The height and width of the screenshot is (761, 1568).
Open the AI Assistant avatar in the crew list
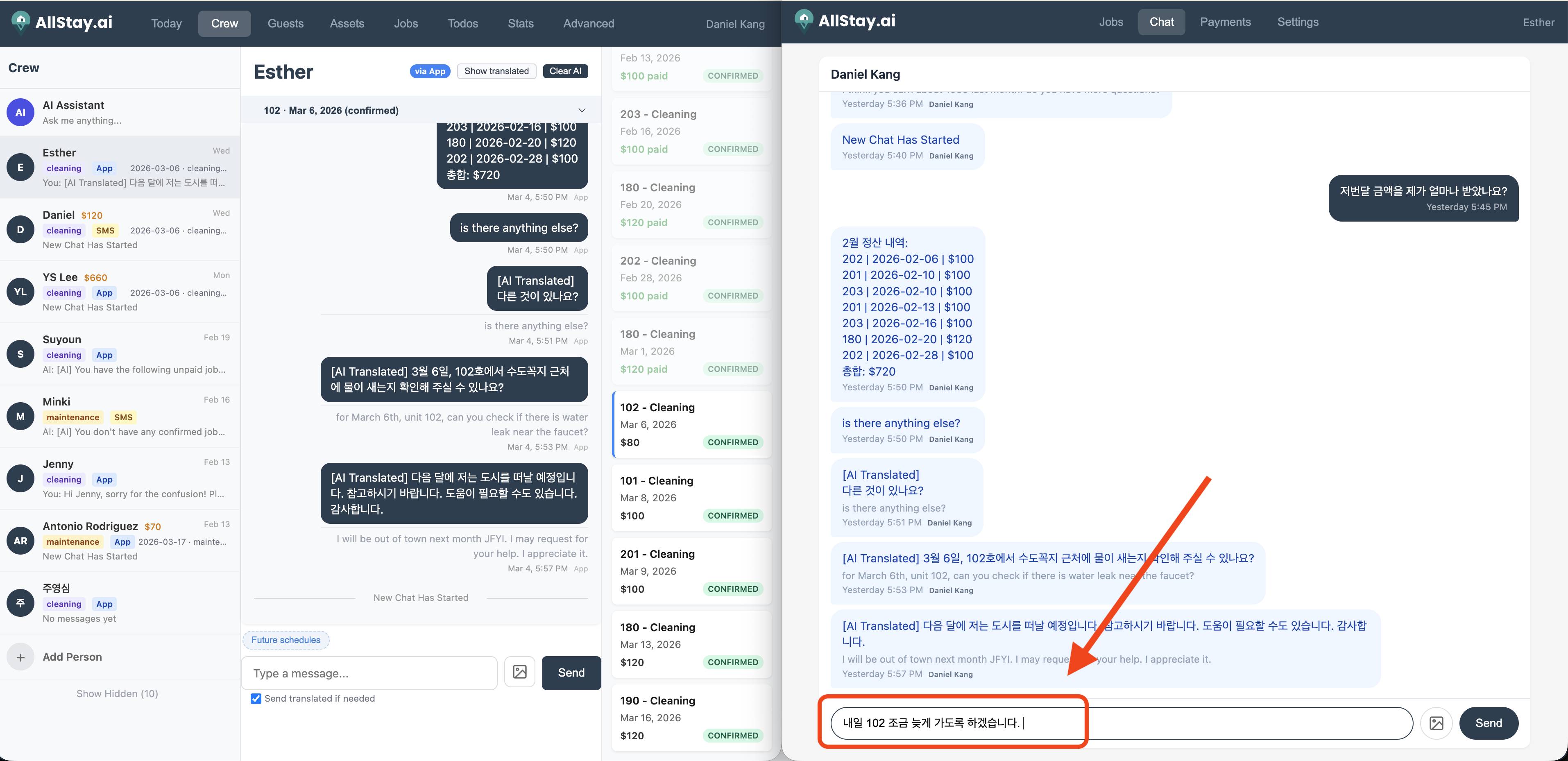coord(20,112)
